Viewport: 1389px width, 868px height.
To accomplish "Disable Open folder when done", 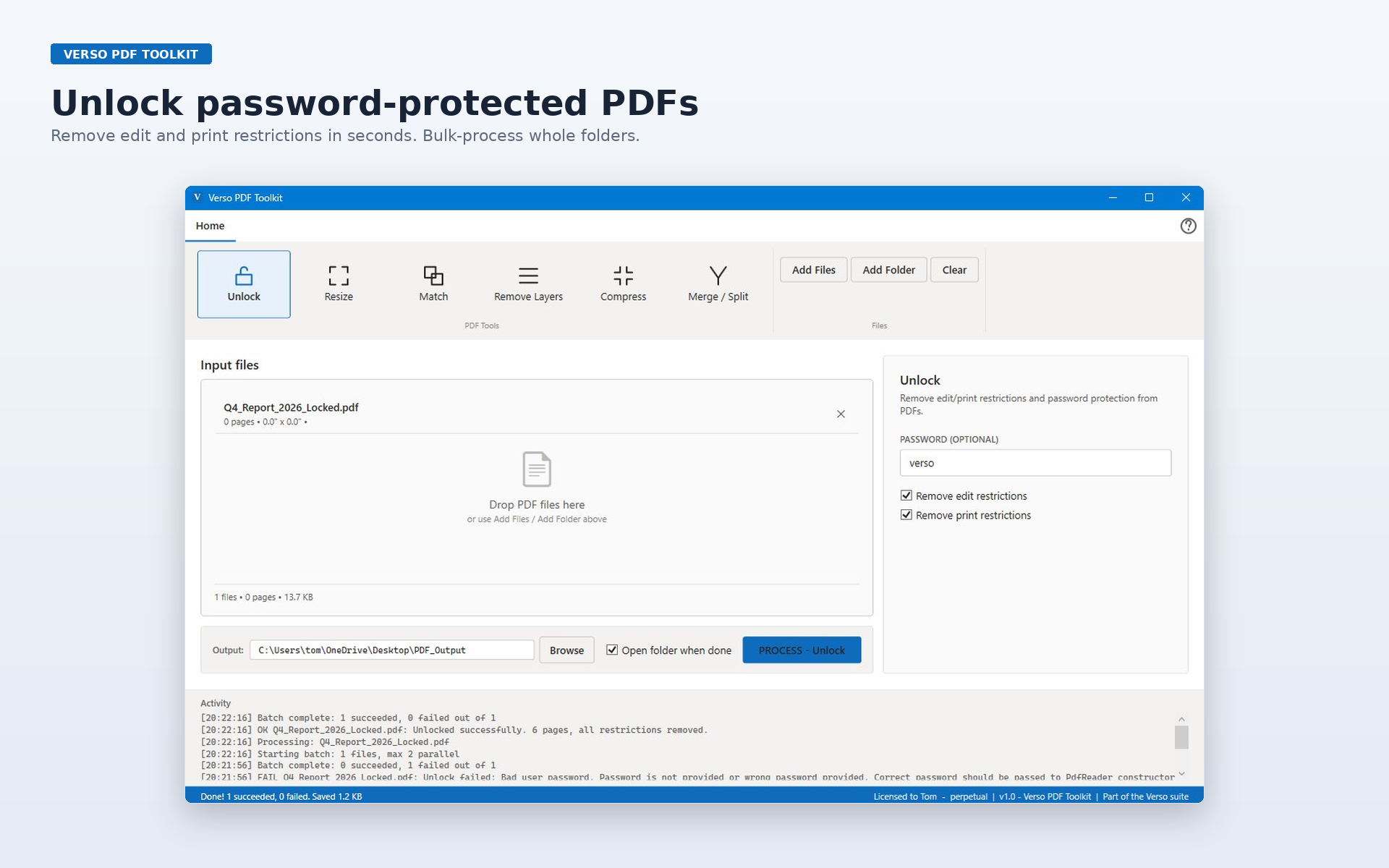I will 612,650.
